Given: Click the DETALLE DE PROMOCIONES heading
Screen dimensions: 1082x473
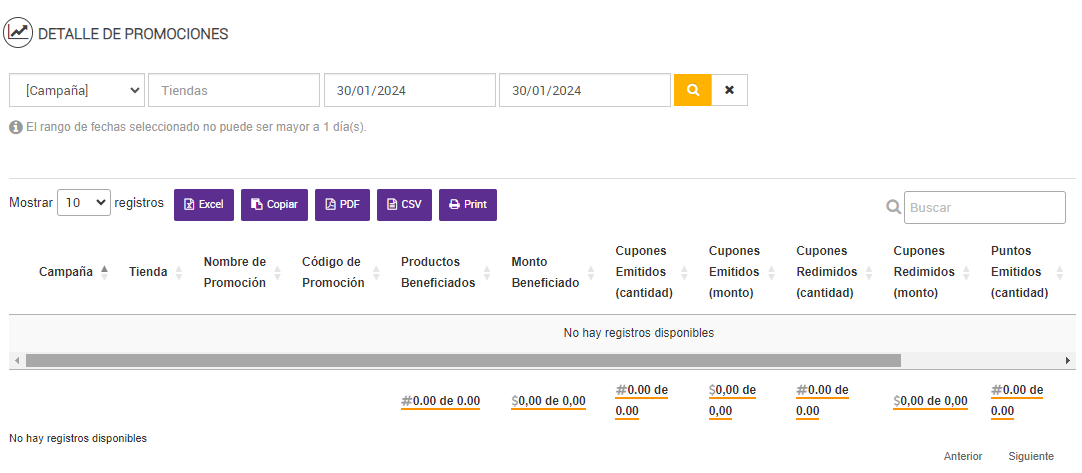Looking at the screenshot, I should tap(133, 34).
